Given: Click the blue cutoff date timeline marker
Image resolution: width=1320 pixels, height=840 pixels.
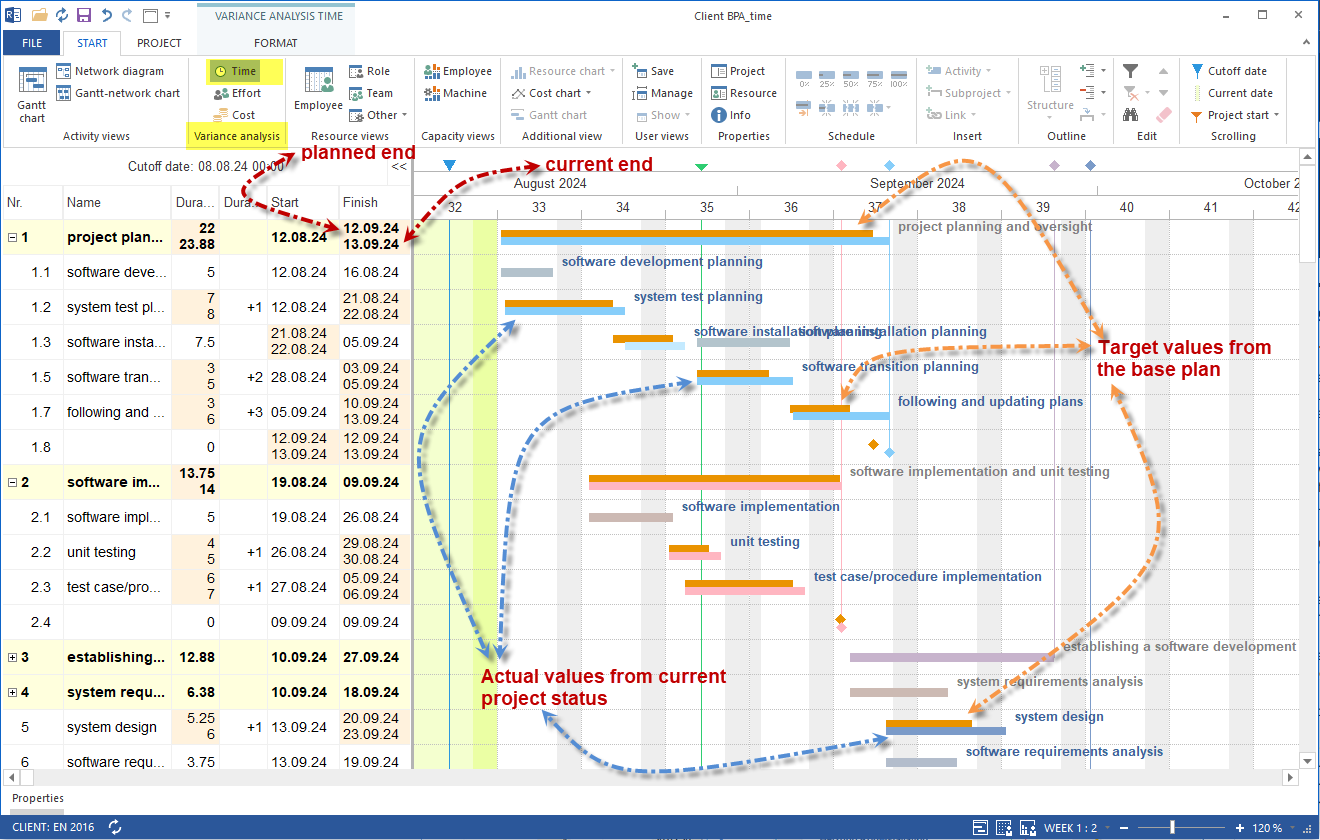Looking at the screenshot, I should pyautogui.click(x=449, y=165).
